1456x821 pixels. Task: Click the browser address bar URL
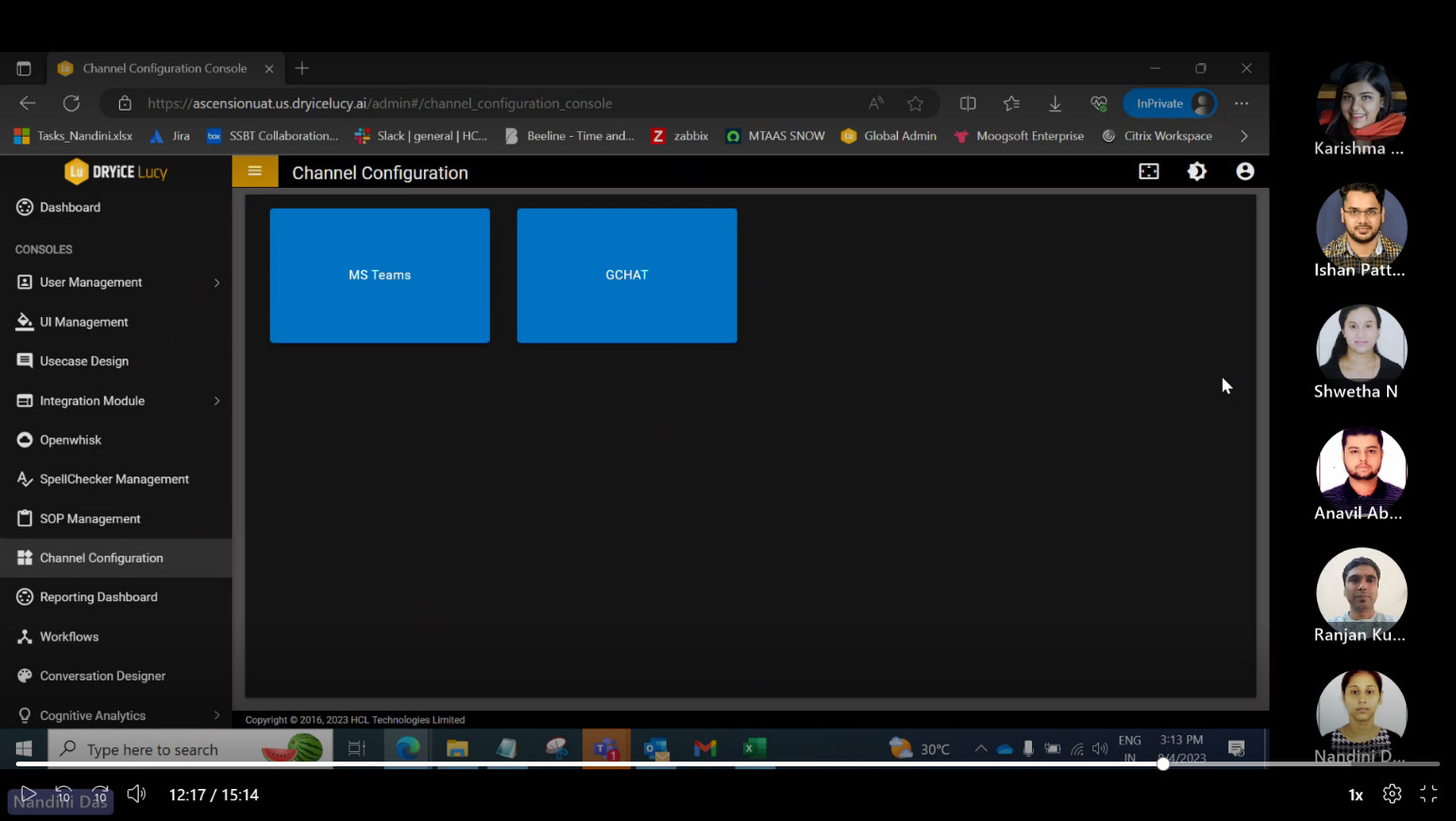pos(380,104)
